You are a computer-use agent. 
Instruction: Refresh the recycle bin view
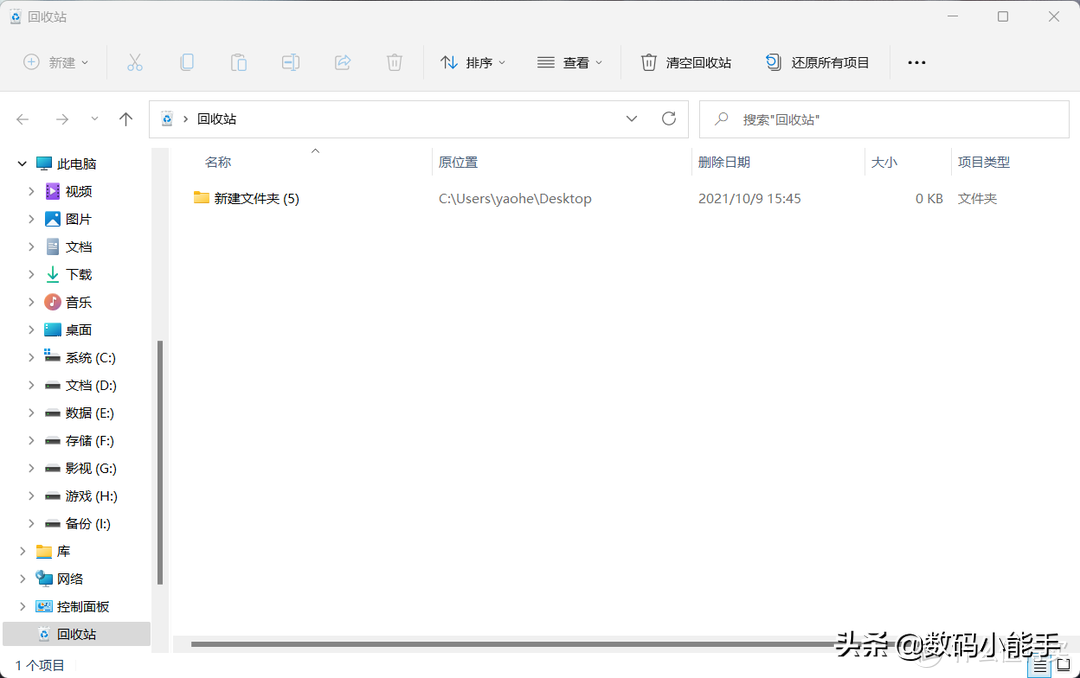pos(669,119)
